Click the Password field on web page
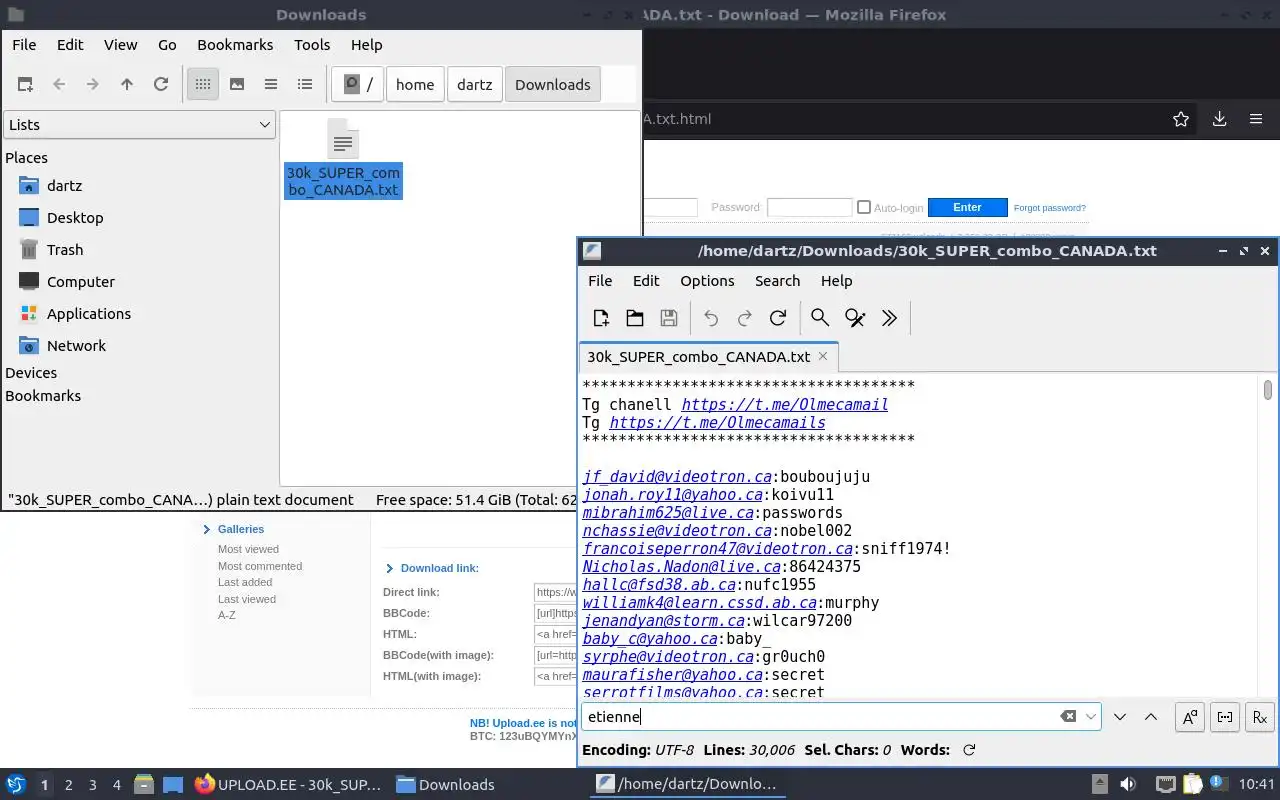Viewport: 1280px width, 800px height. click(809, 207)
